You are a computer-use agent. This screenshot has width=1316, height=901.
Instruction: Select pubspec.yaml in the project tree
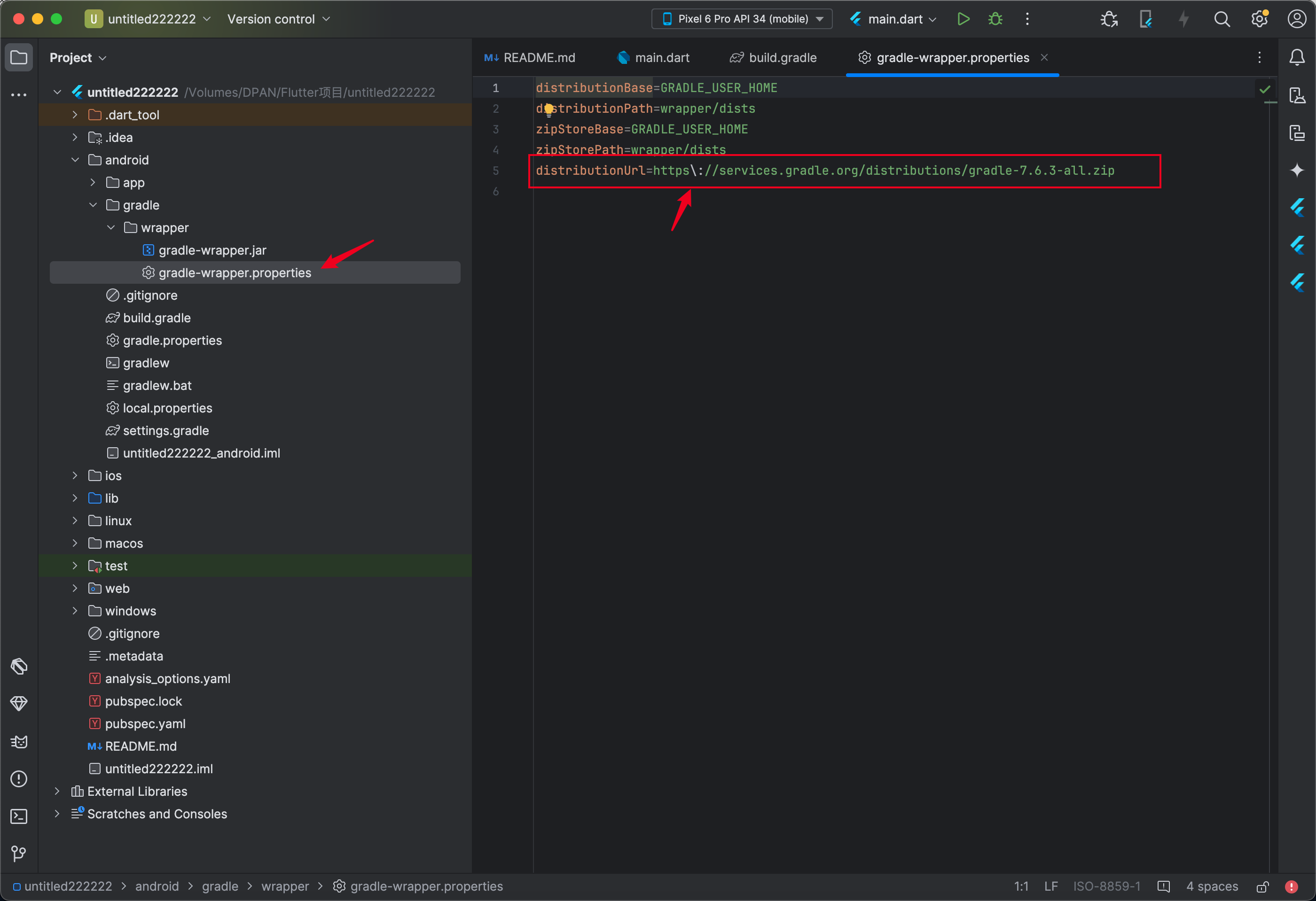tap(145, 723)
